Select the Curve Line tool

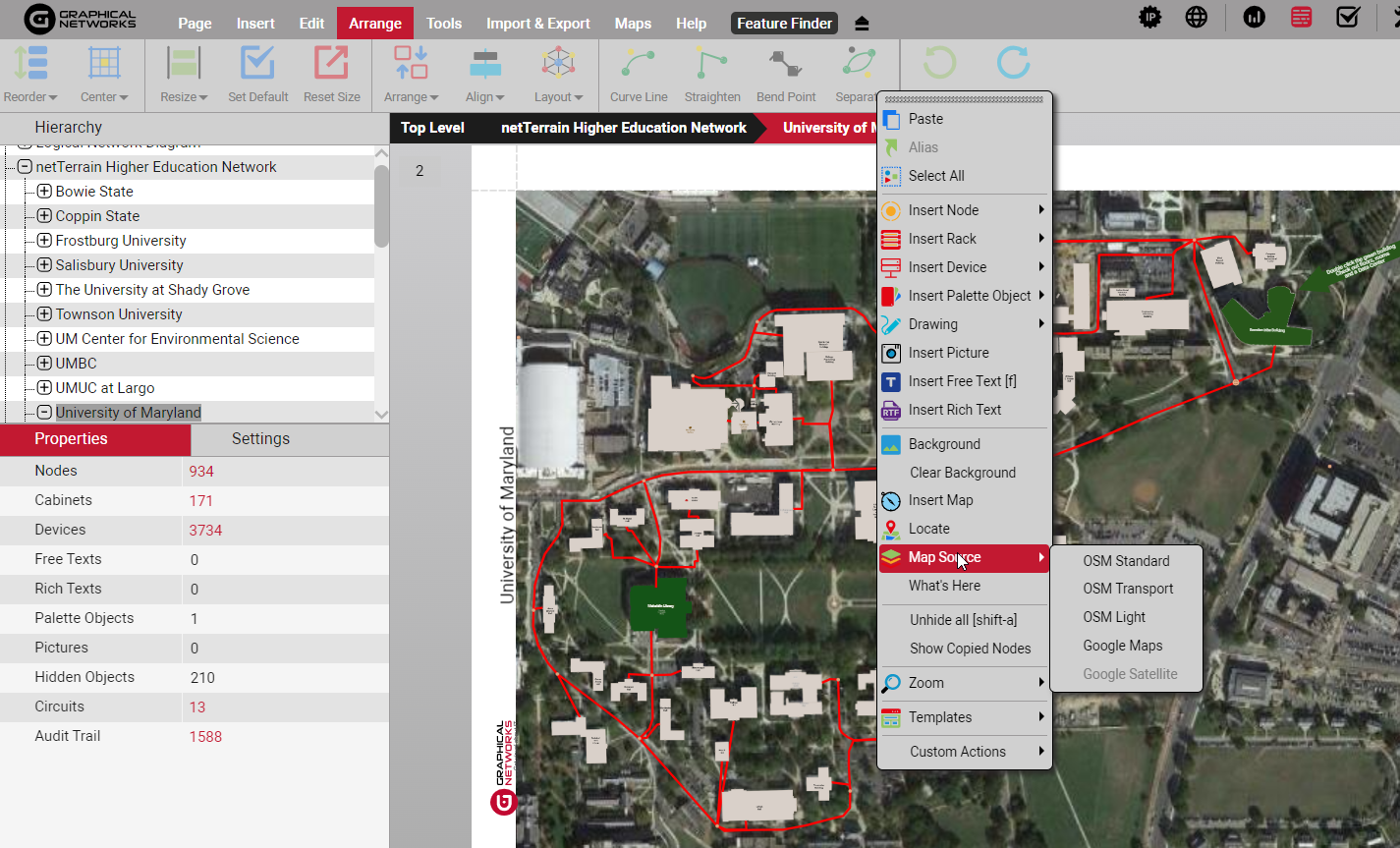click(639, 65)
